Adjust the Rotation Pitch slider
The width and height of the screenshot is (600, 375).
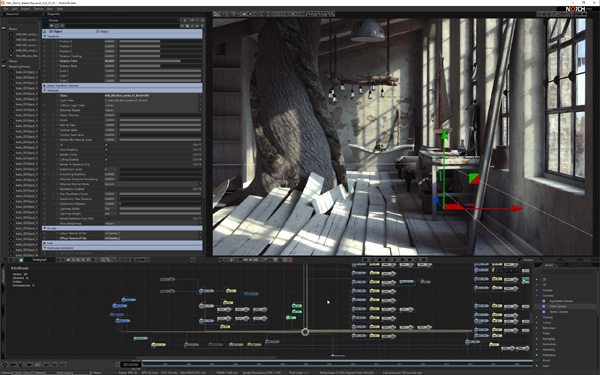pyautogui.click(x=160, y=61)
